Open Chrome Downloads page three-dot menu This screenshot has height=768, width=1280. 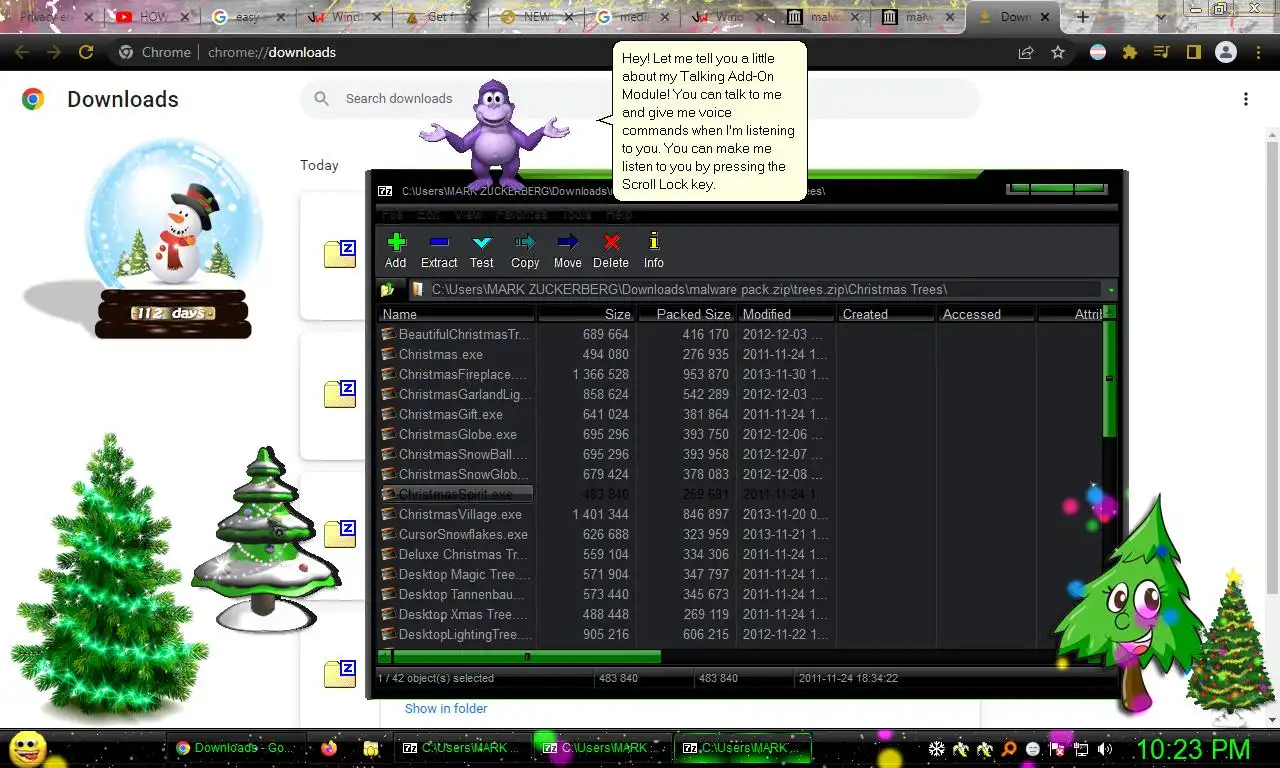1246,99
